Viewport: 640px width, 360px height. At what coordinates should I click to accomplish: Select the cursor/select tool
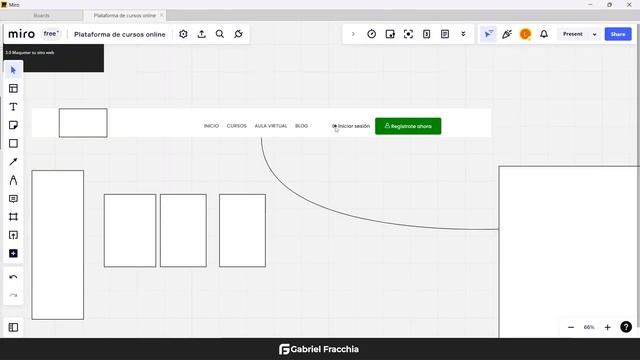(13, 70)
